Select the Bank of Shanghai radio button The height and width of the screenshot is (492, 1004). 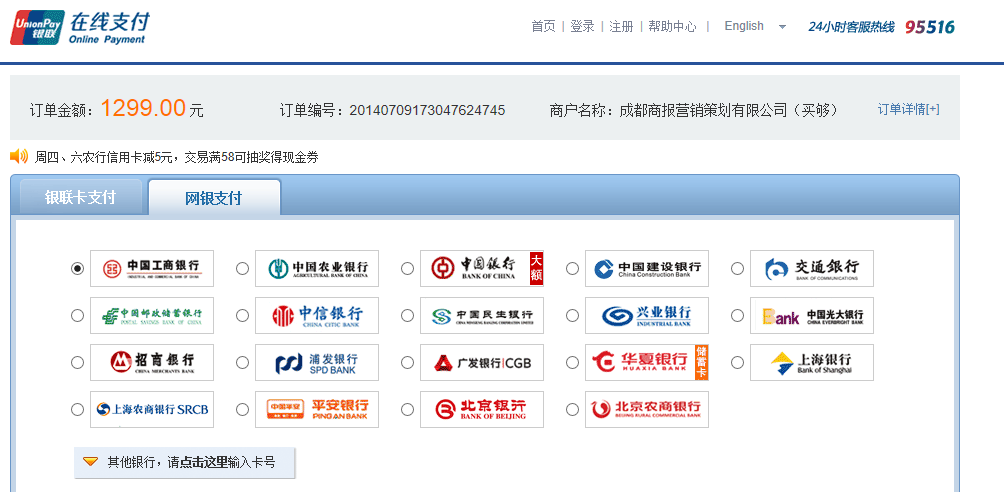(x=738, y=363)
